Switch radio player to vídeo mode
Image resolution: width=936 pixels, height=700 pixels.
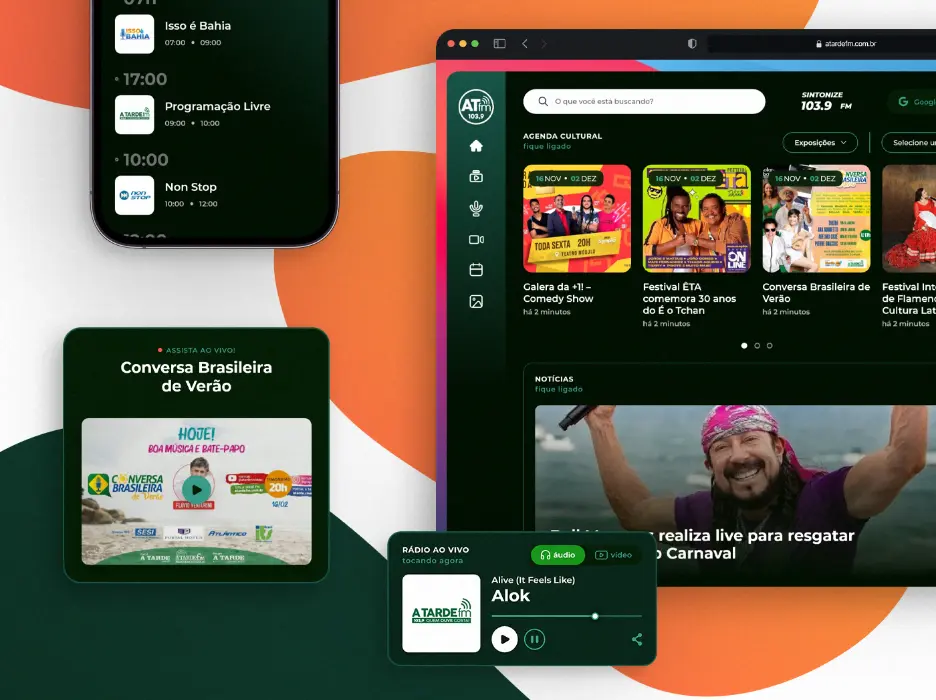614,555
